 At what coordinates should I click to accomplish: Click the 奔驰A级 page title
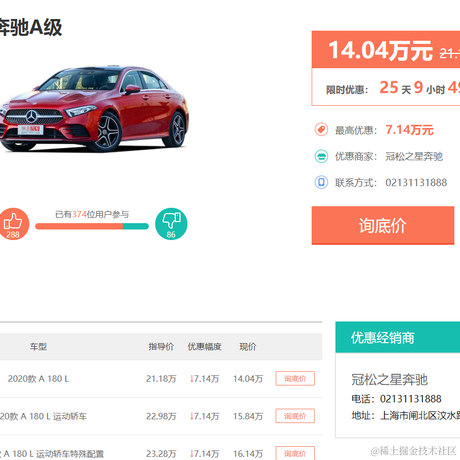pyautogui.click(x=31, y=27)
